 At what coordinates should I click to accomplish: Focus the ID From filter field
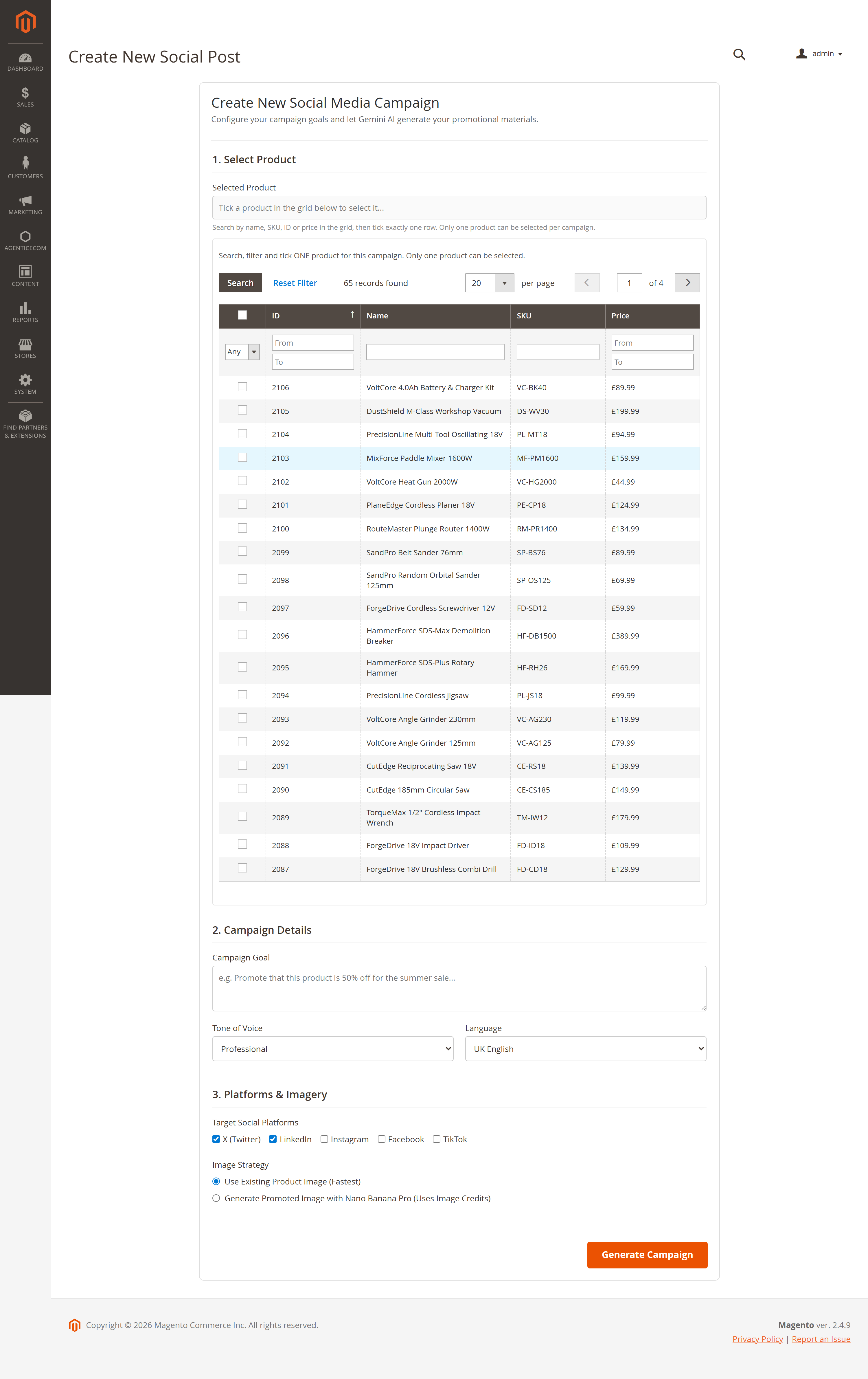click(x=312, y=342)
